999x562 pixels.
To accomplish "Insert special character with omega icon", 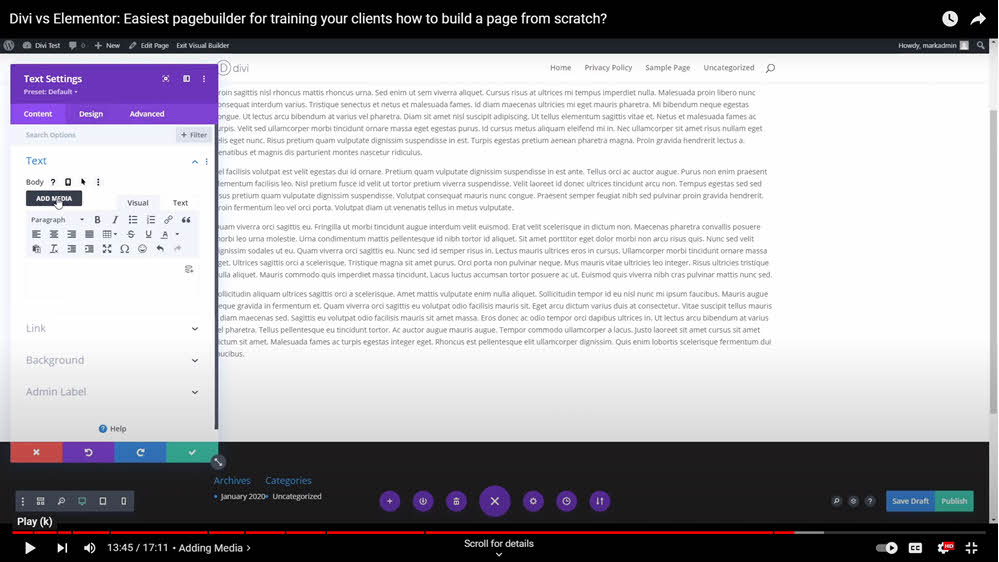I will tap(125, 248).
